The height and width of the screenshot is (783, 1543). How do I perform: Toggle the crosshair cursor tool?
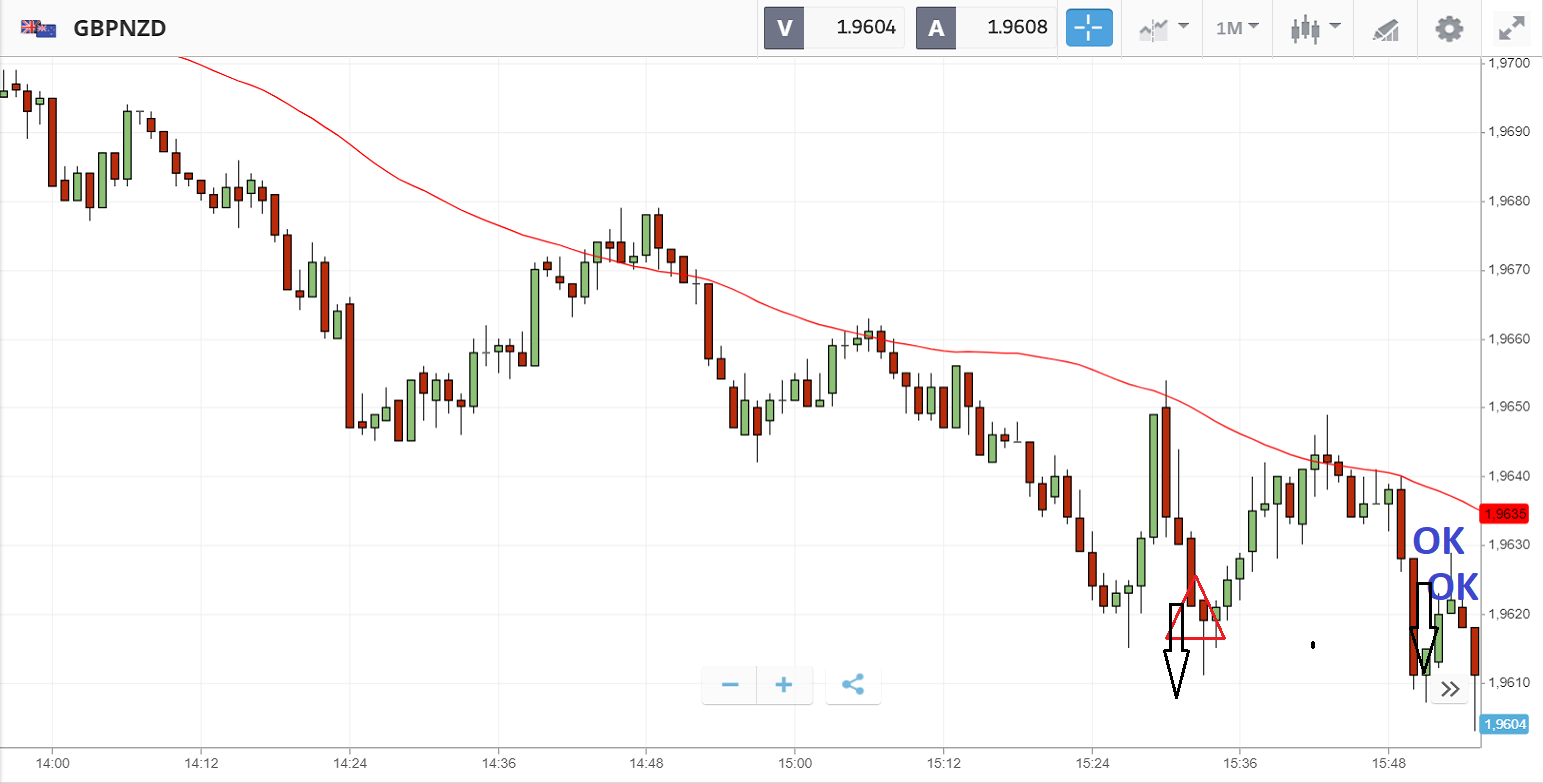(1089, 28)
